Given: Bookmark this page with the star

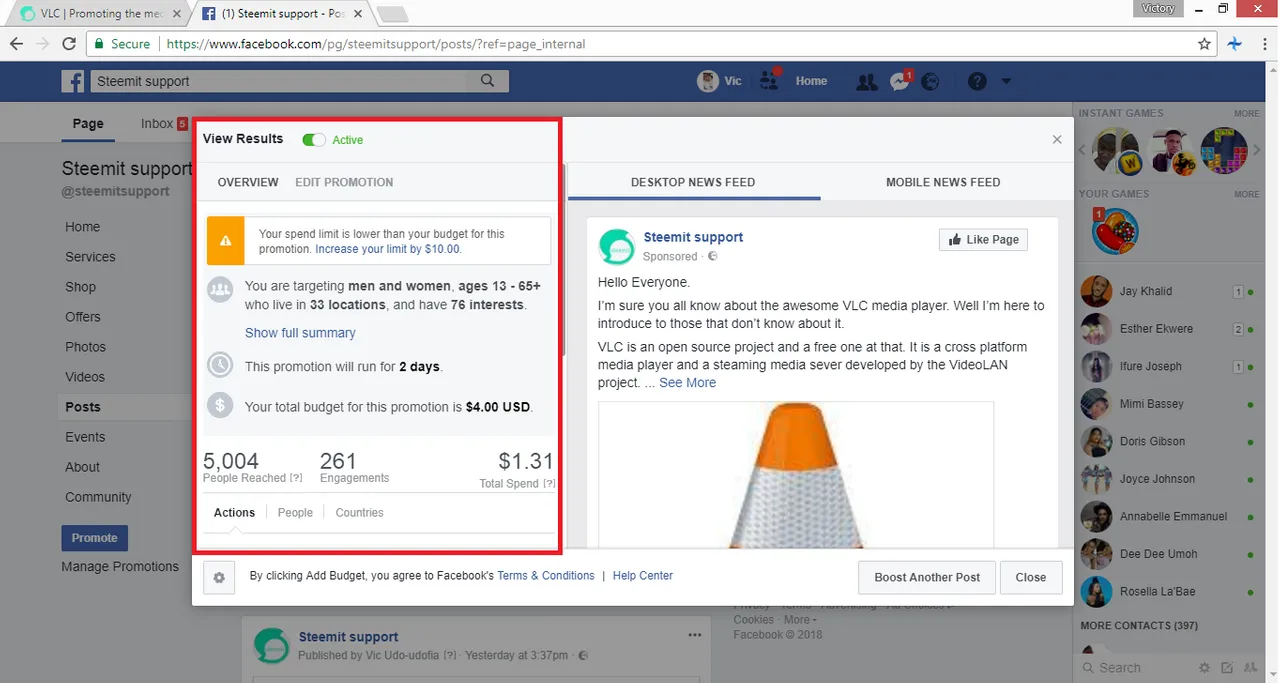Looking at the screenshot, I should [x=1205, y=44].
